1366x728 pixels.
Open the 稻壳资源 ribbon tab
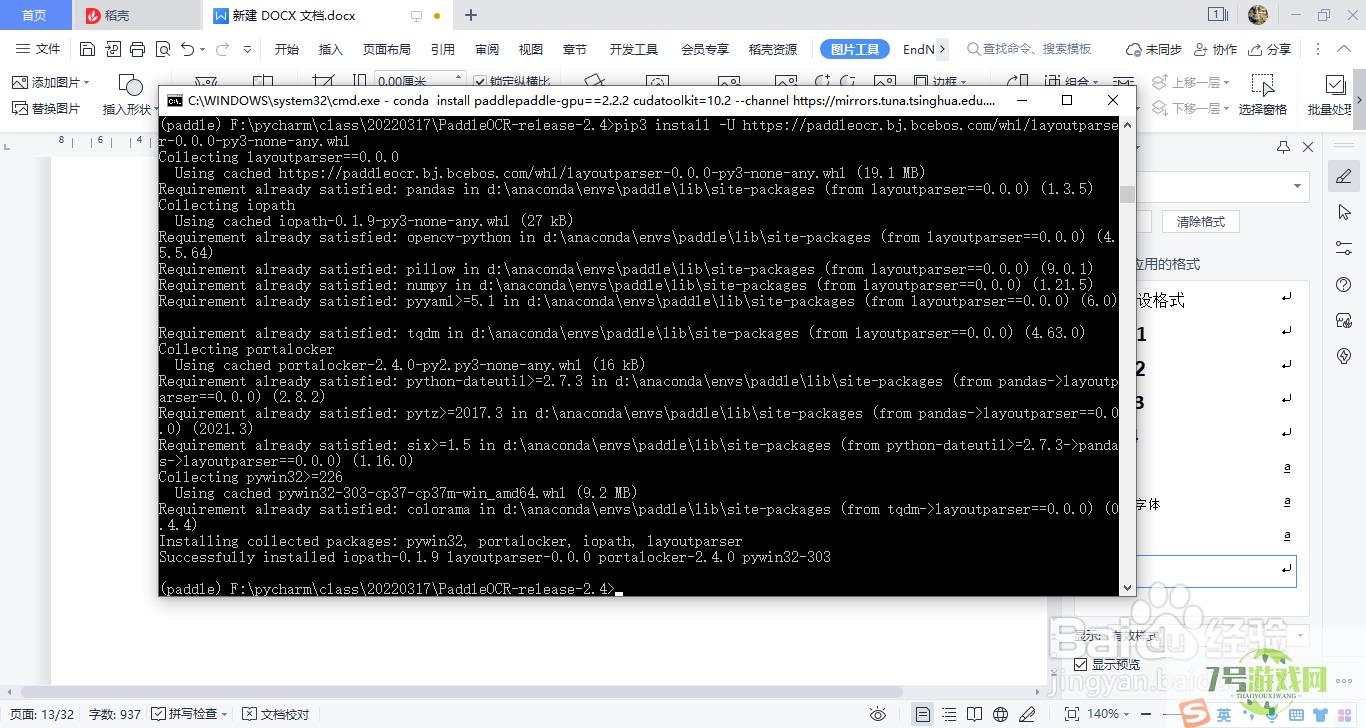pyautogui.click(x=773, y=49)
